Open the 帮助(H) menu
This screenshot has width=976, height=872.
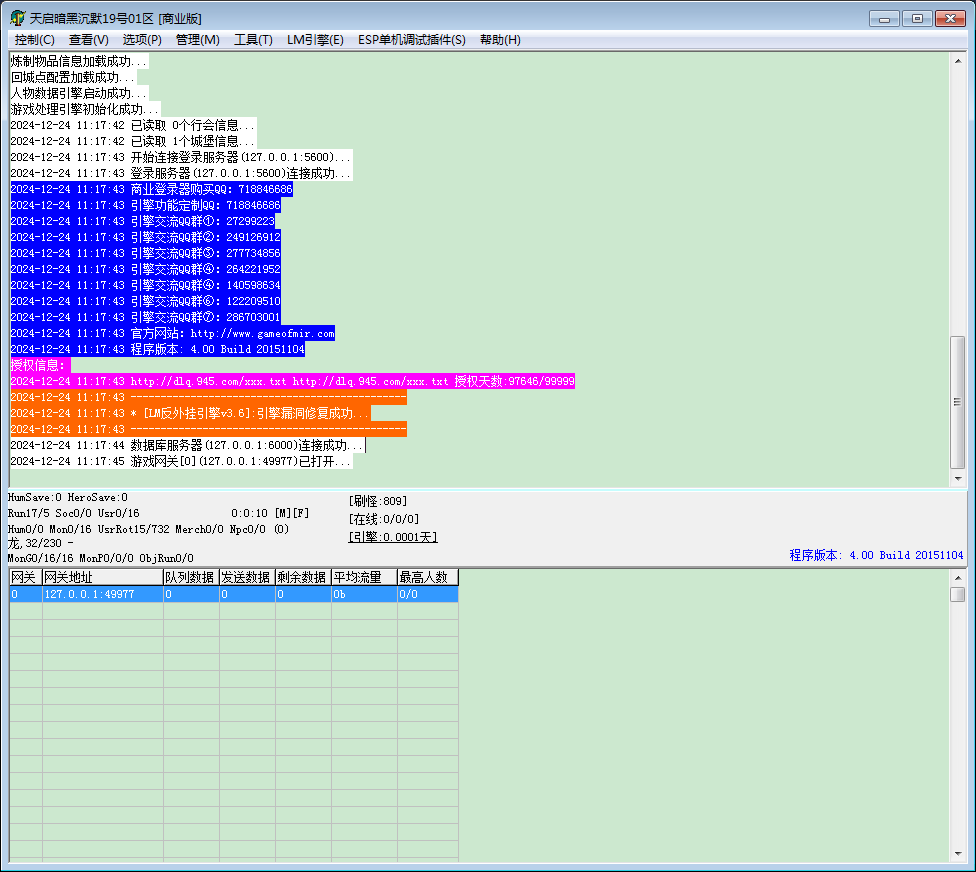pos(500,40)
